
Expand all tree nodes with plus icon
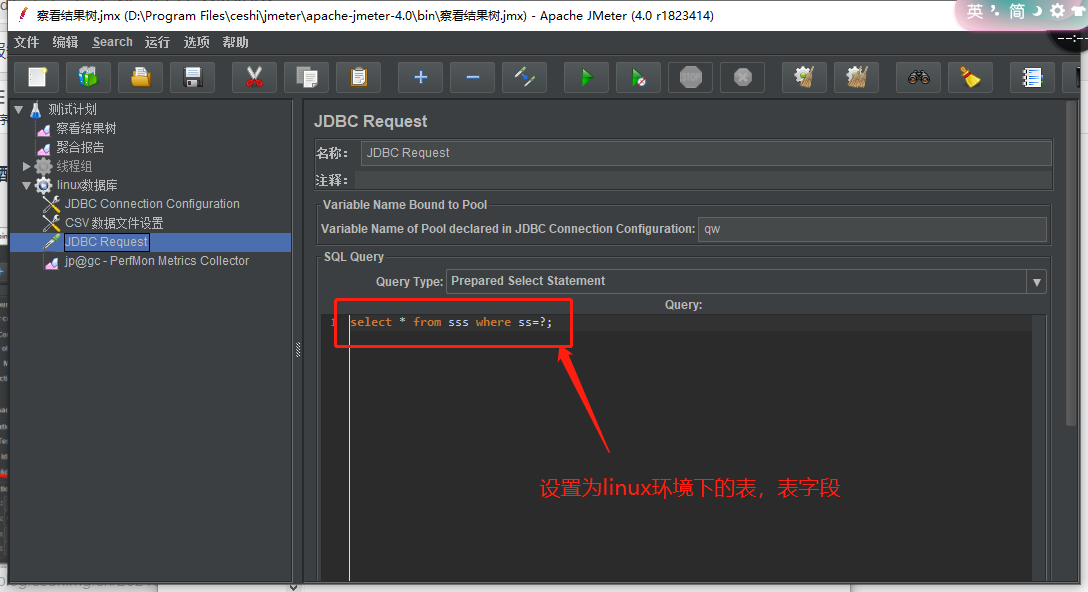[420, 77]
